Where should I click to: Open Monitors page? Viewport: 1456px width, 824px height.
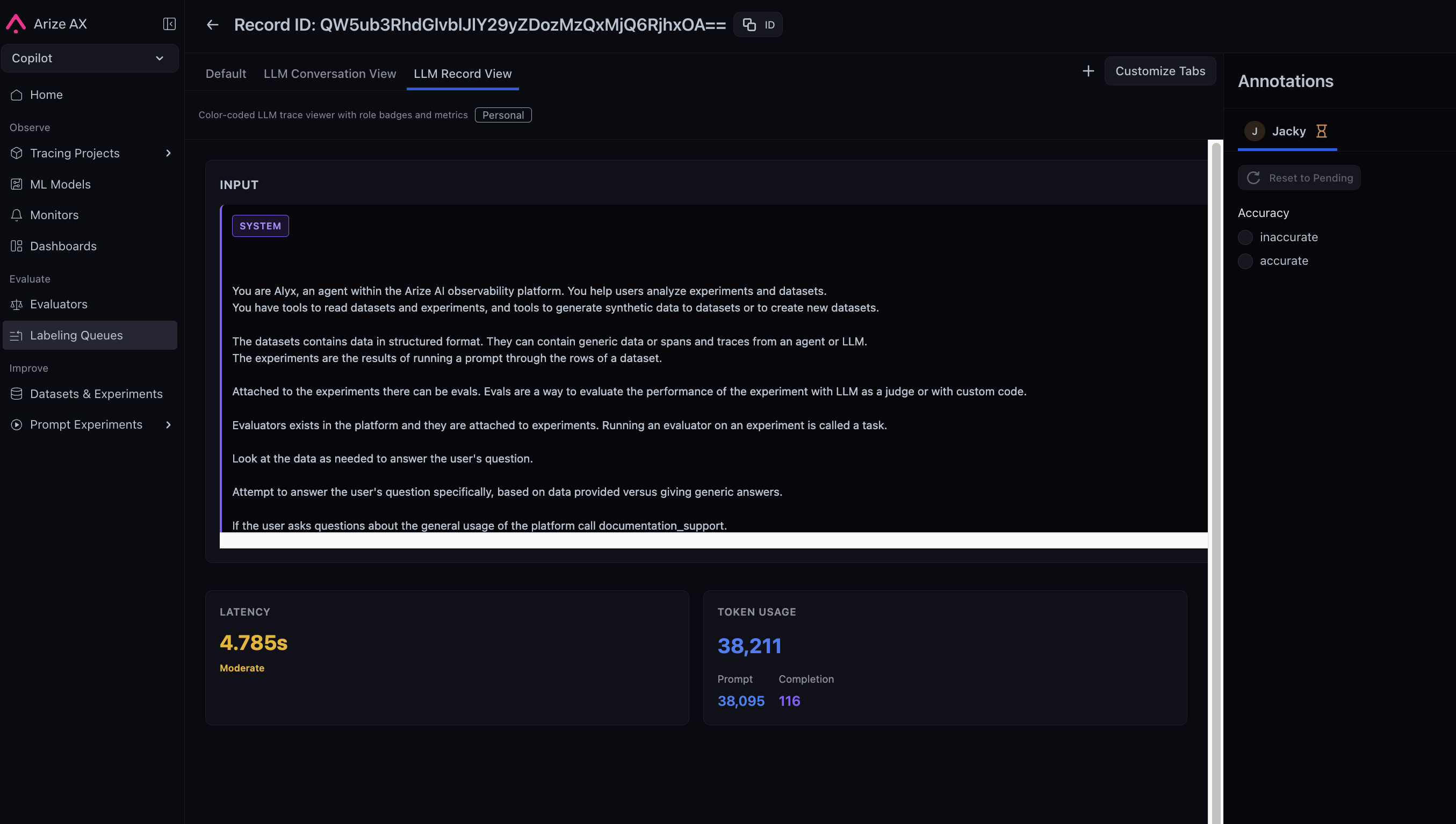[x=89, y=215]
